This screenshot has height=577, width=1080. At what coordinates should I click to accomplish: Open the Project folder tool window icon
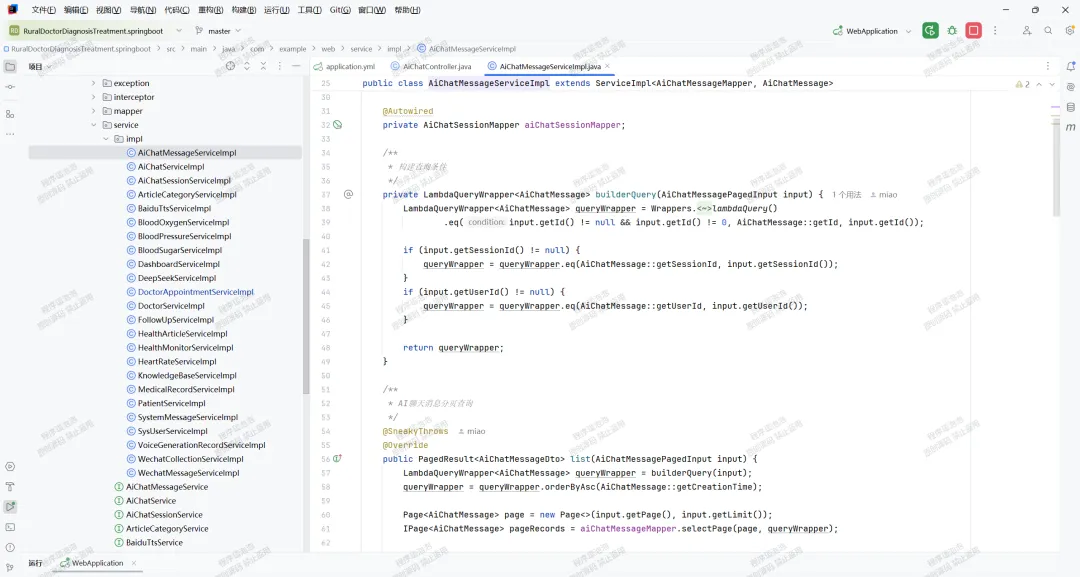(10, 67)
